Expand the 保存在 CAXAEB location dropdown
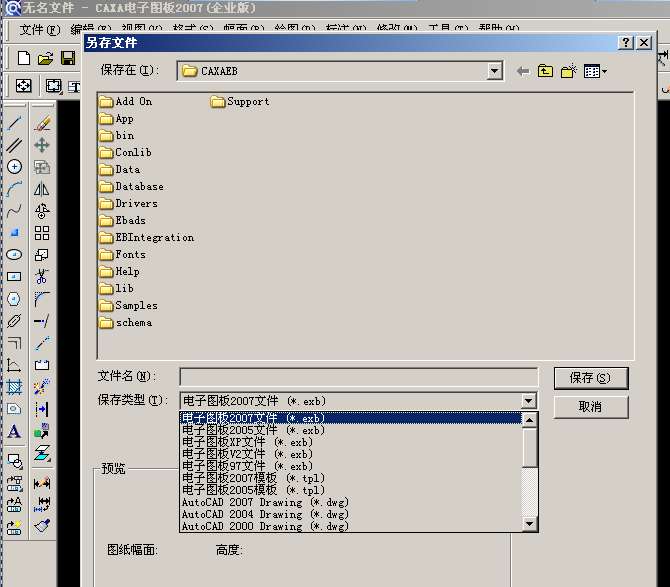Screen dimensions: 670x587 (x=494, y=71)
